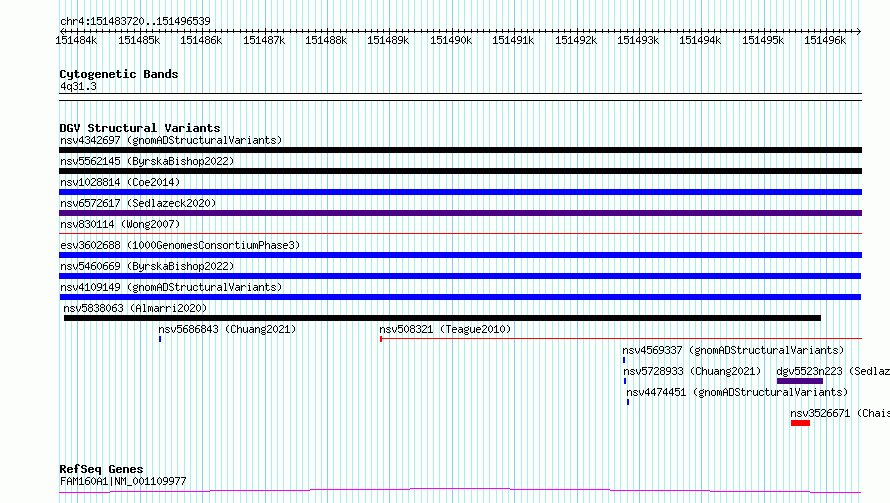890x503 pixels.
Task: Click the red nsv3526671 variant bar
Action: 800,424
